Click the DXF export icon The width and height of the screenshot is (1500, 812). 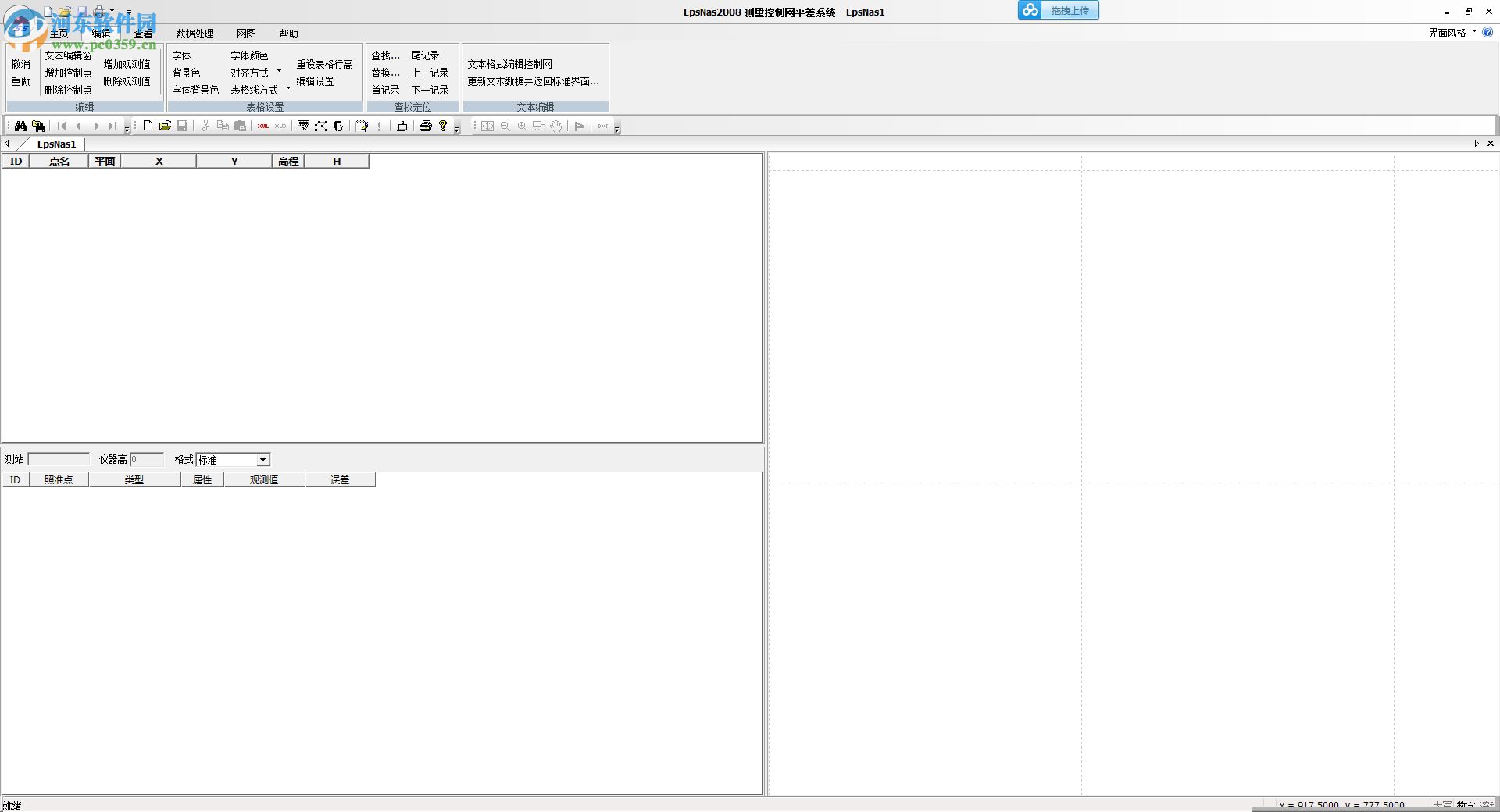coord(603,126)
